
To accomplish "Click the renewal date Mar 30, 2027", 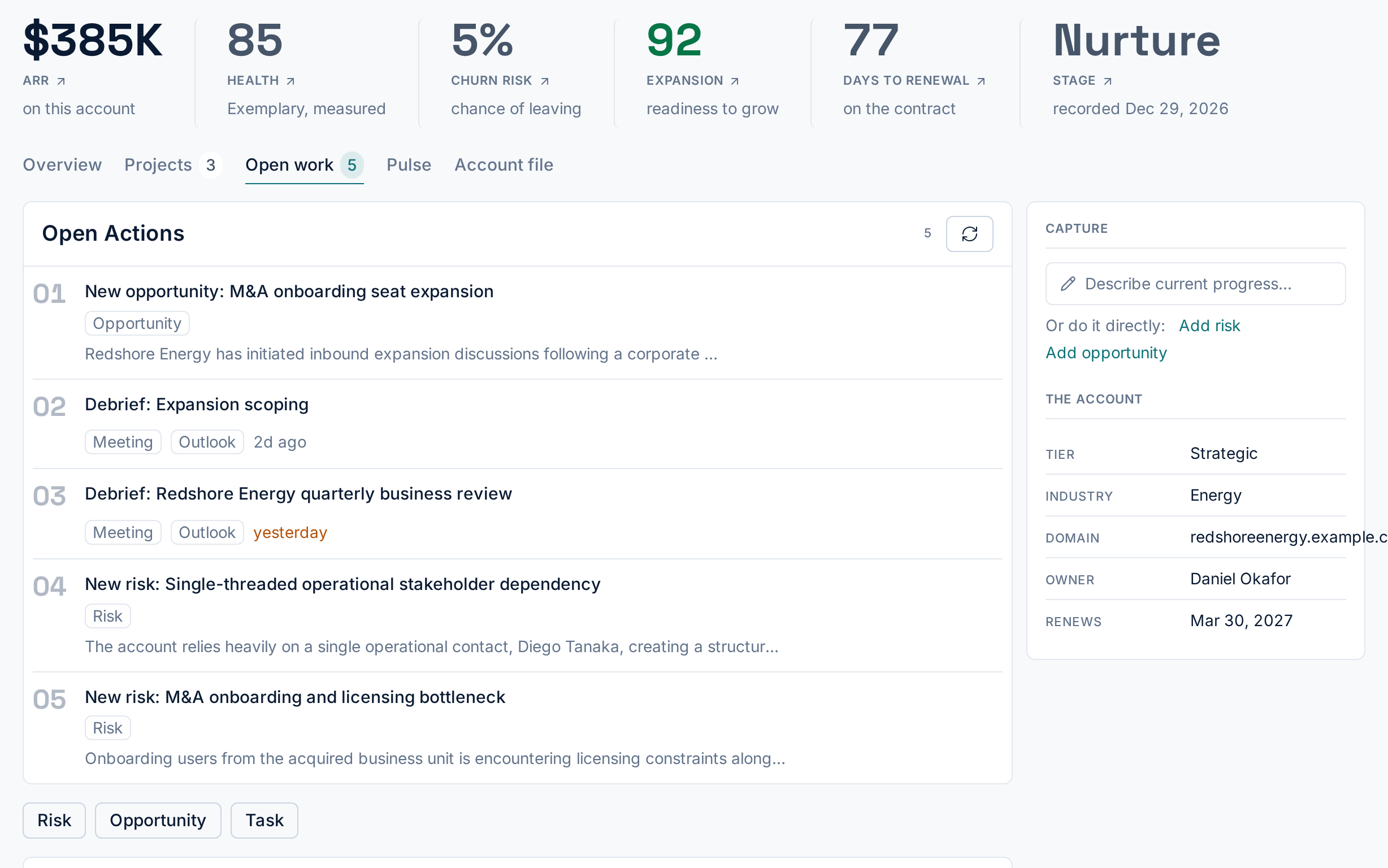I will 1241,620.
